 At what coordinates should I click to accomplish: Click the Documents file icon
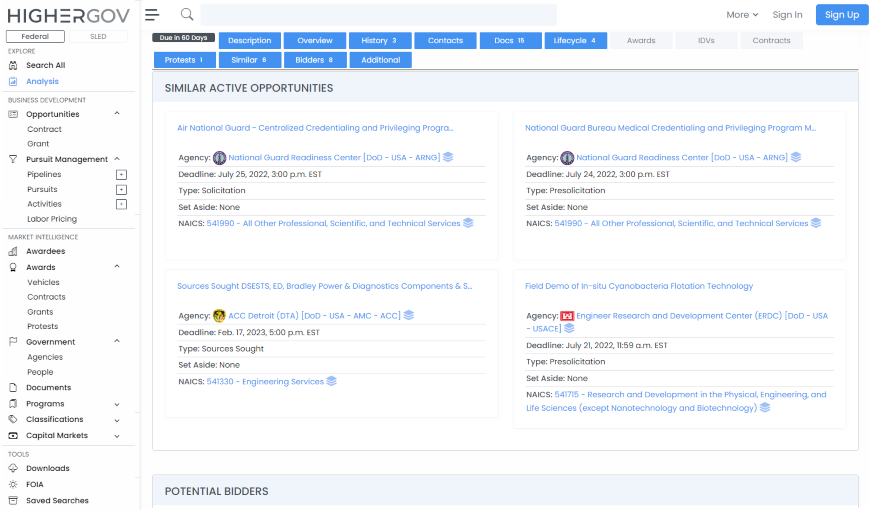pos(13,387)
